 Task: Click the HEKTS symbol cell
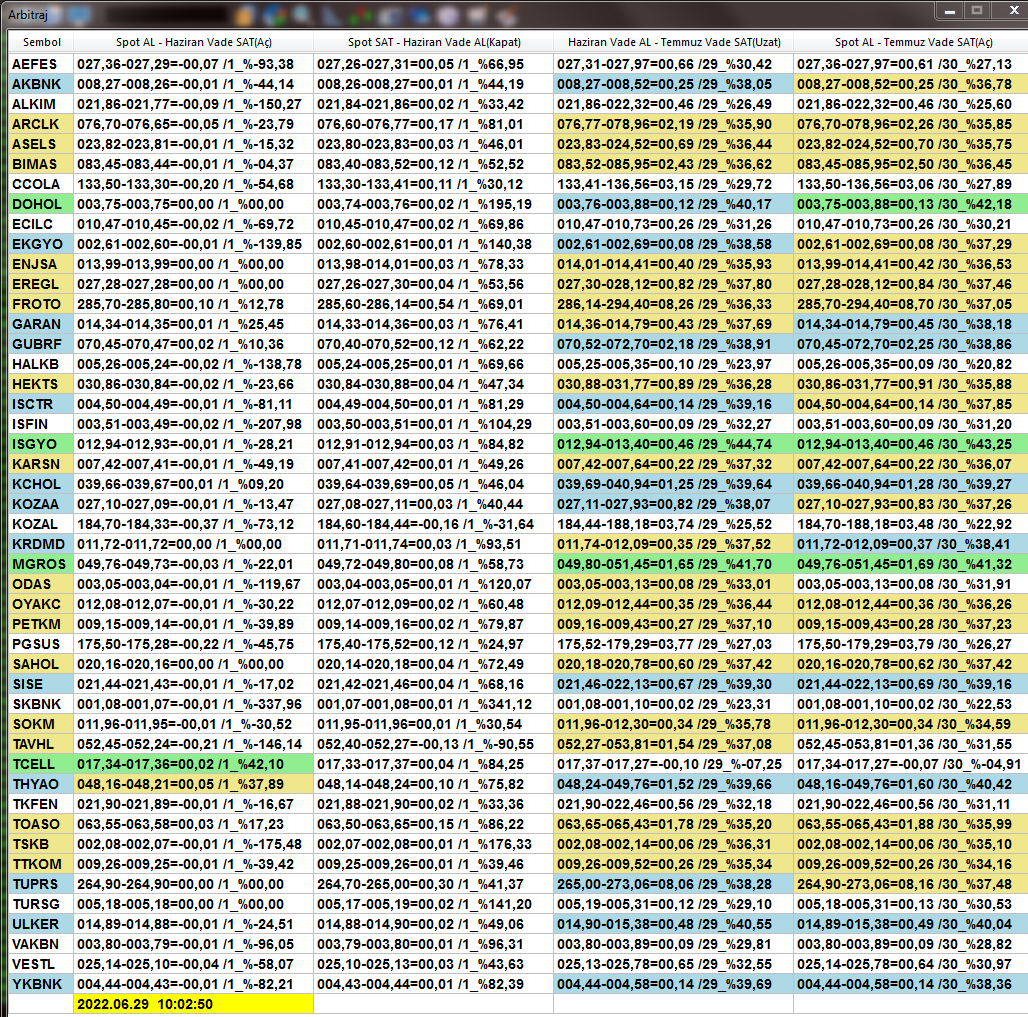tap(41, 384)
